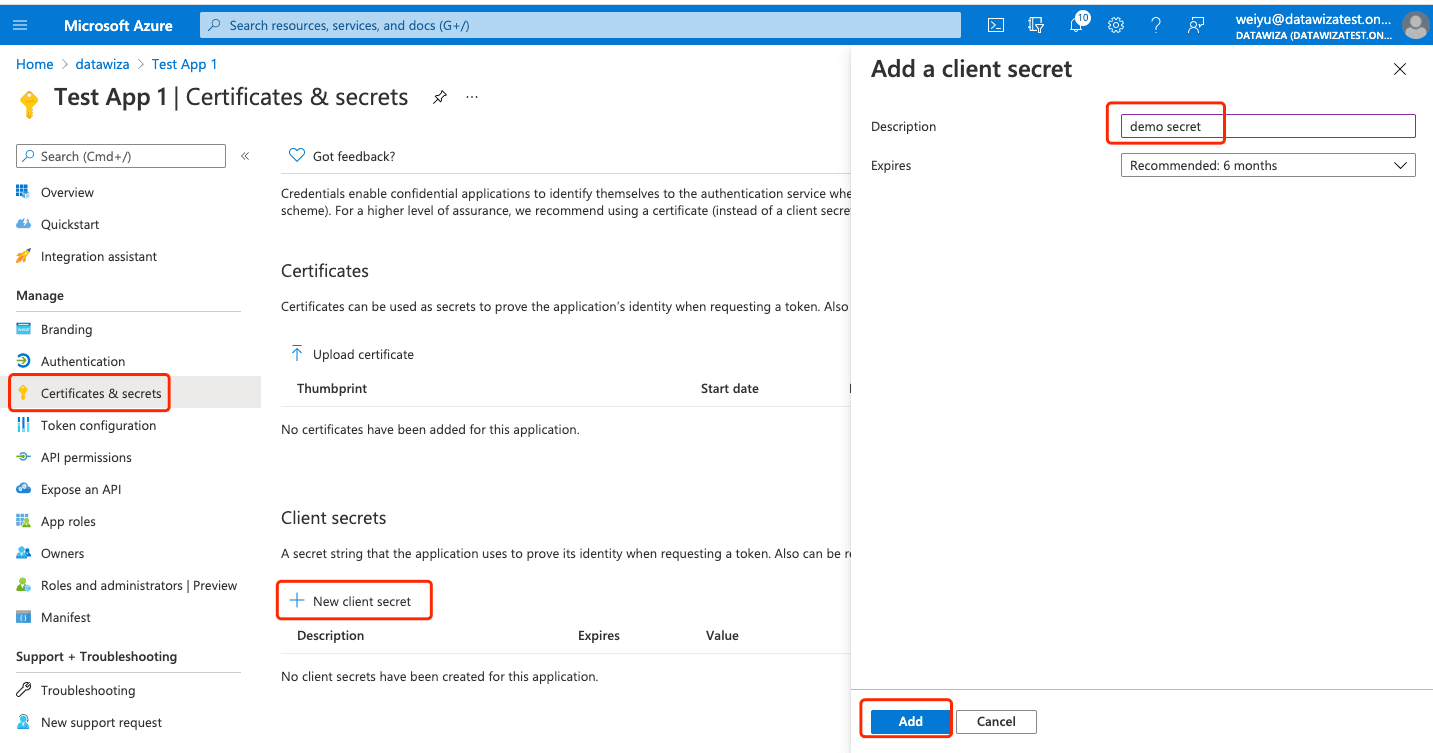Open datawiza breadcrumb link

[x=102, y=64]
